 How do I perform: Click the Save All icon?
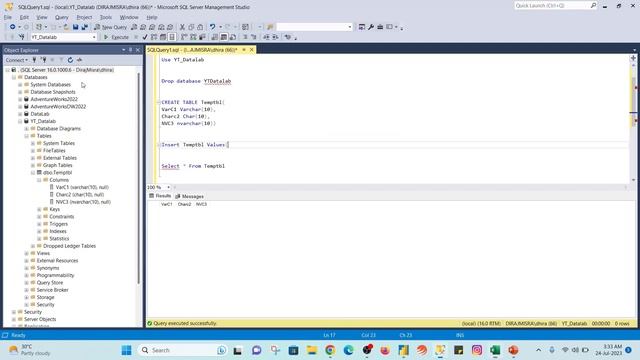pyautogui.click(x=84, y=27)
